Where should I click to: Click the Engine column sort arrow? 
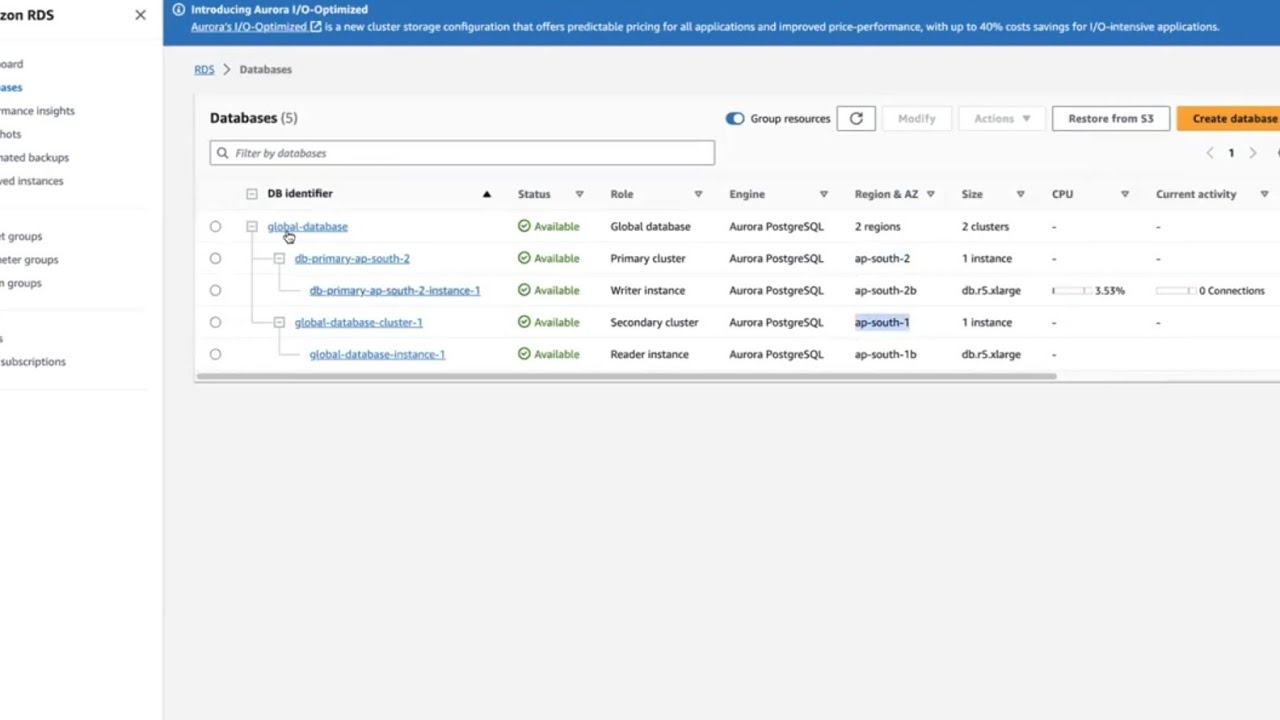click(824, 194)
